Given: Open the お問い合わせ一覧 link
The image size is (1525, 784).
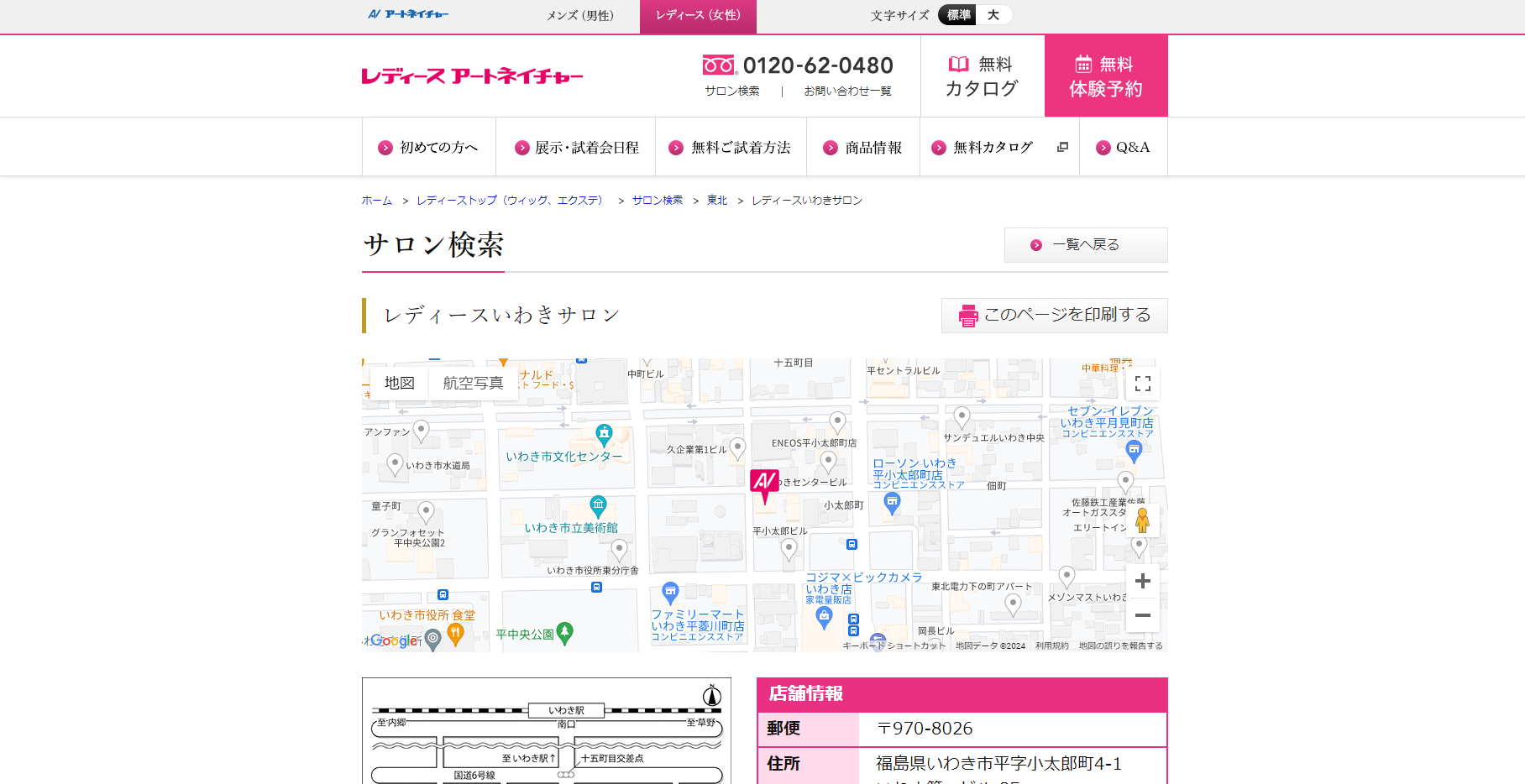Looking at the screenshot, I should [848, 91].
